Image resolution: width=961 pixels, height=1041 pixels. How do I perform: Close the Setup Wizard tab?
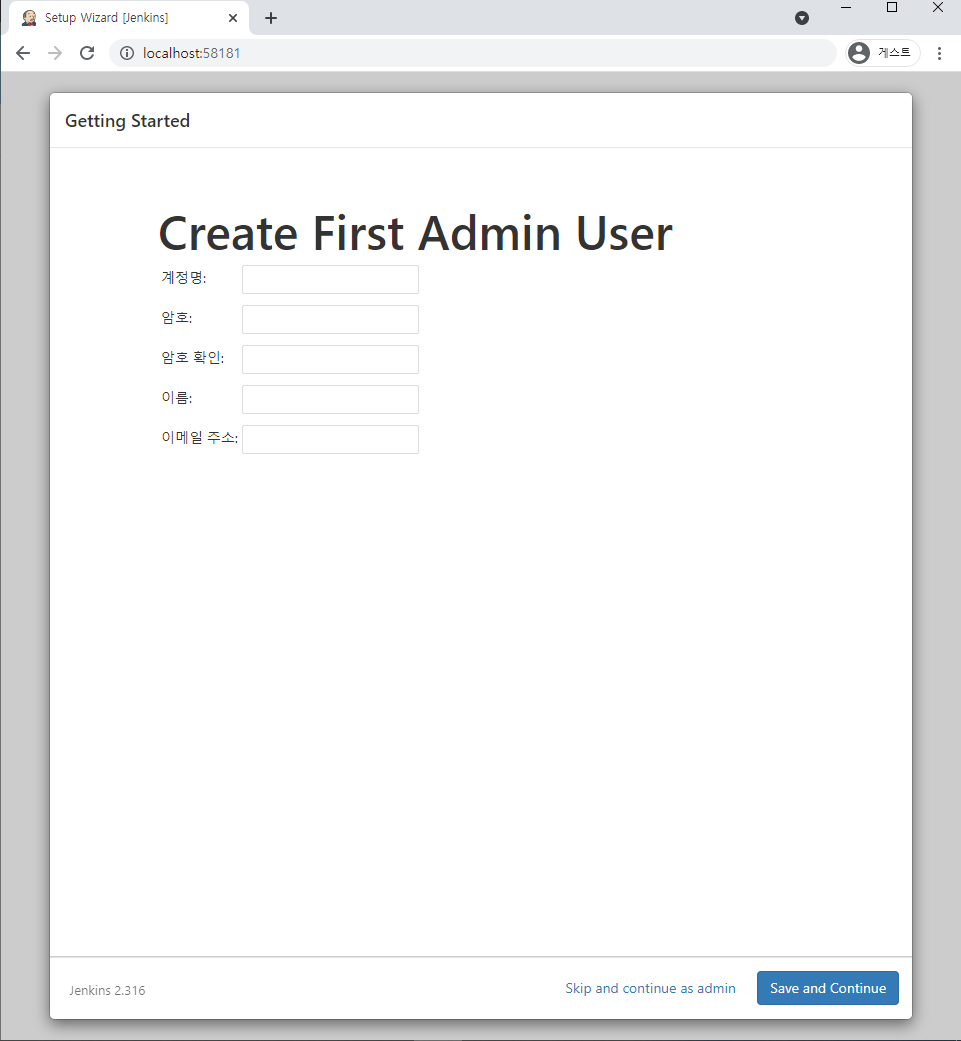[233, 18]
